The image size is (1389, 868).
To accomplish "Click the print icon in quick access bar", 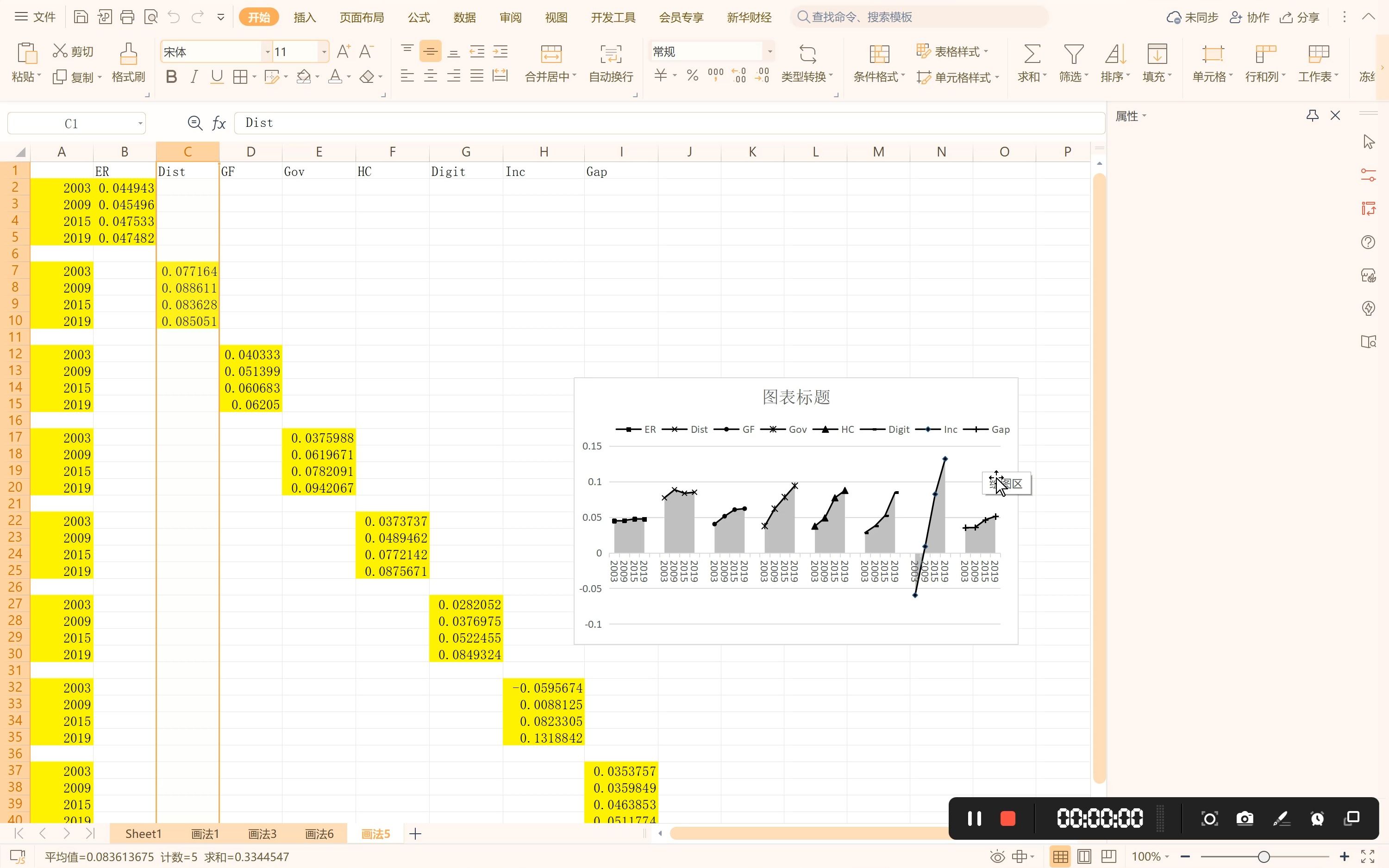I will coord(127,17).
